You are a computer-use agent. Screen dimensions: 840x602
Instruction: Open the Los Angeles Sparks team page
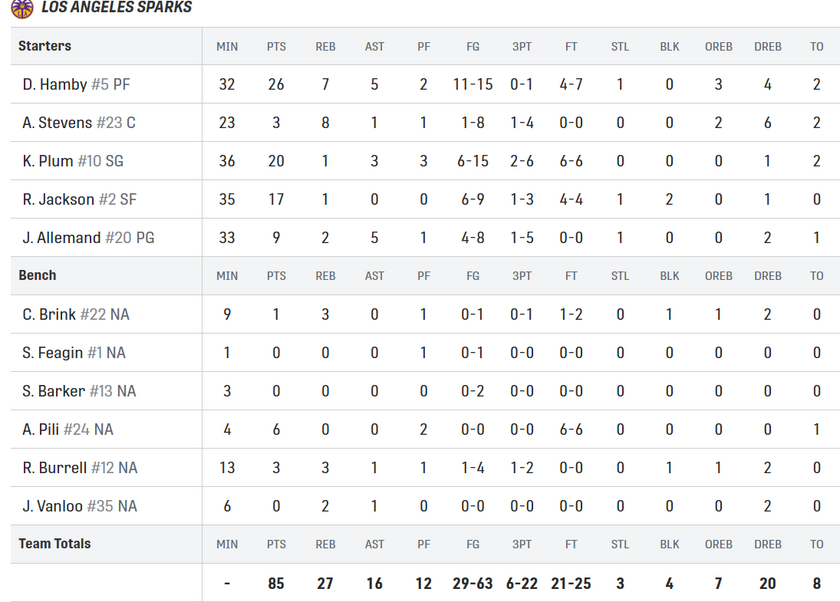pos(117,8)
